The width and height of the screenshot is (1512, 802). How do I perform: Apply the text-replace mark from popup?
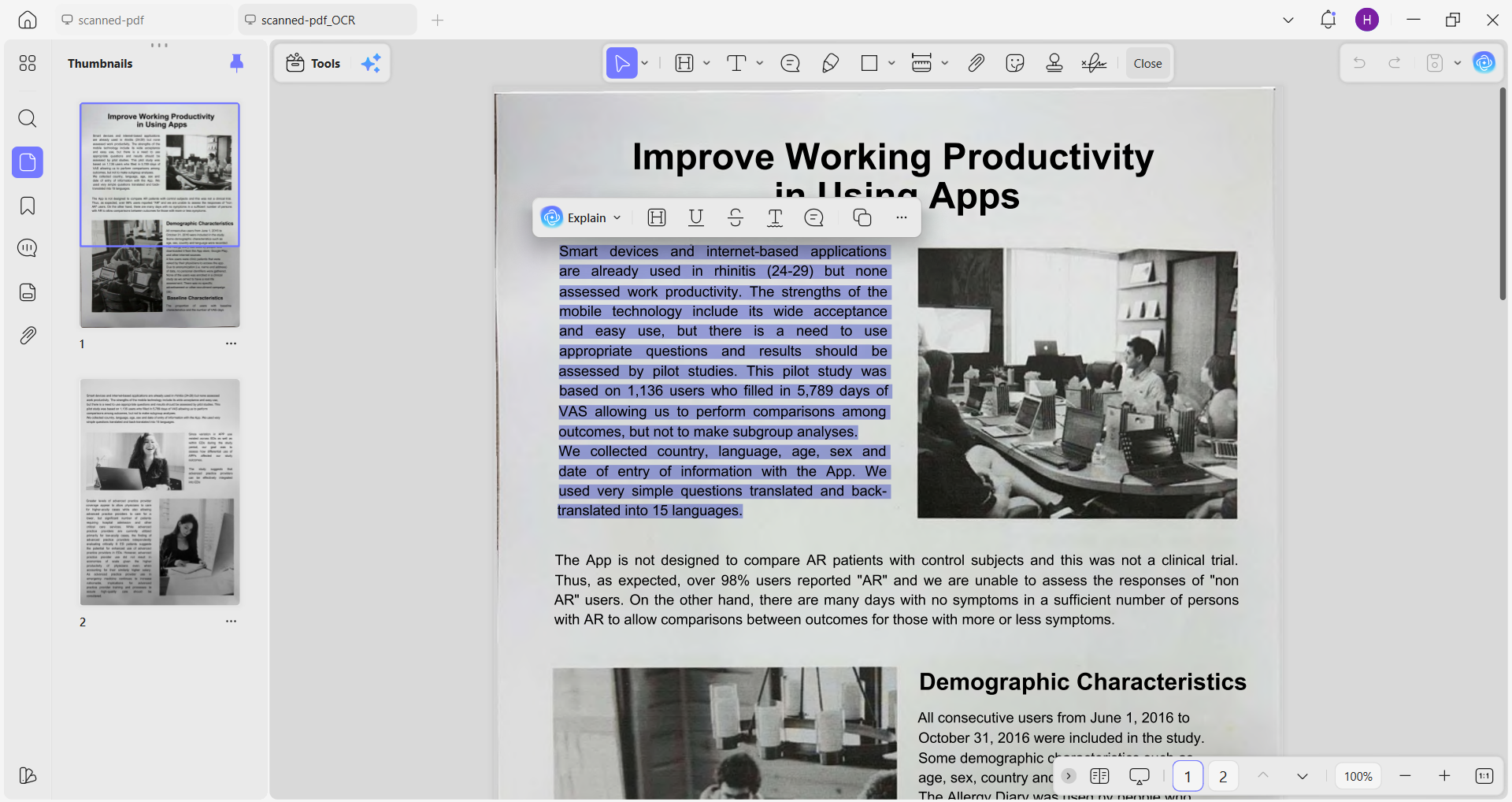pos(775,217)
